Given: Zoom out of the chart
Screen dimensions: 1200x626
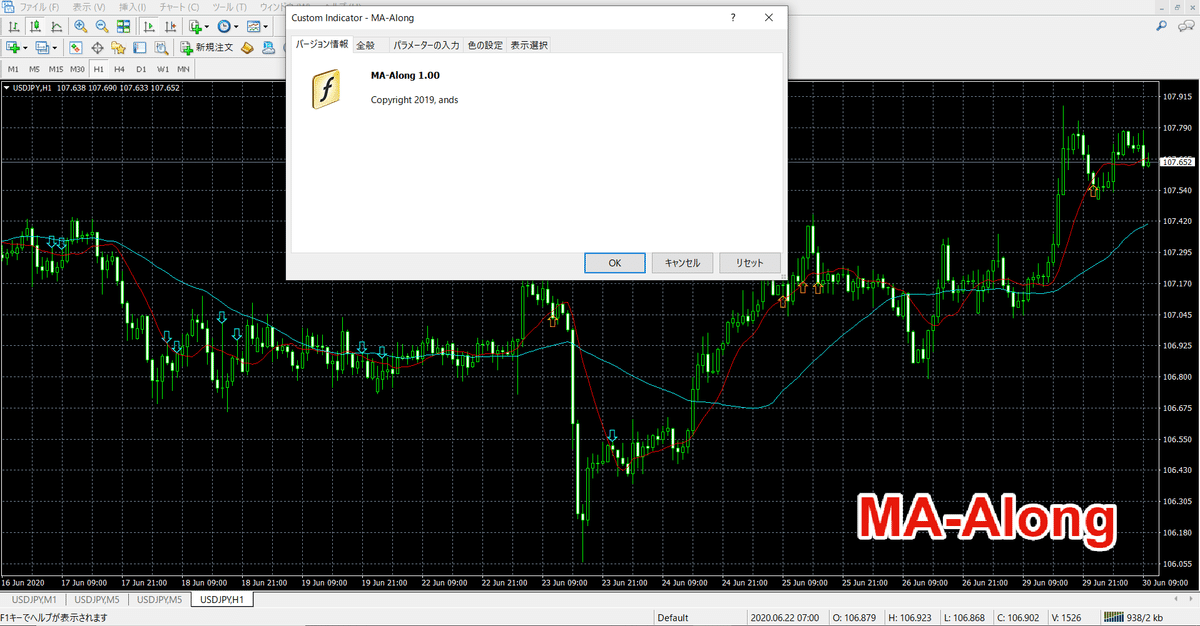Looking at the screenshot, I should [101, 26].
